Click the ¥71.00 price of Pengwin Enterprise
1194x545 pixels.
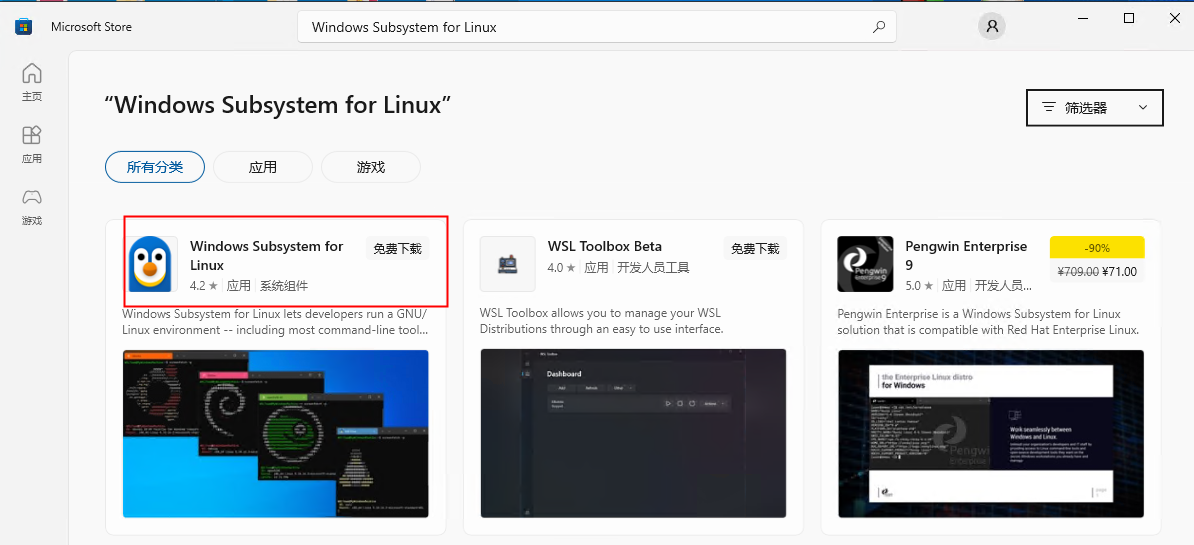tap(1119, 271)
